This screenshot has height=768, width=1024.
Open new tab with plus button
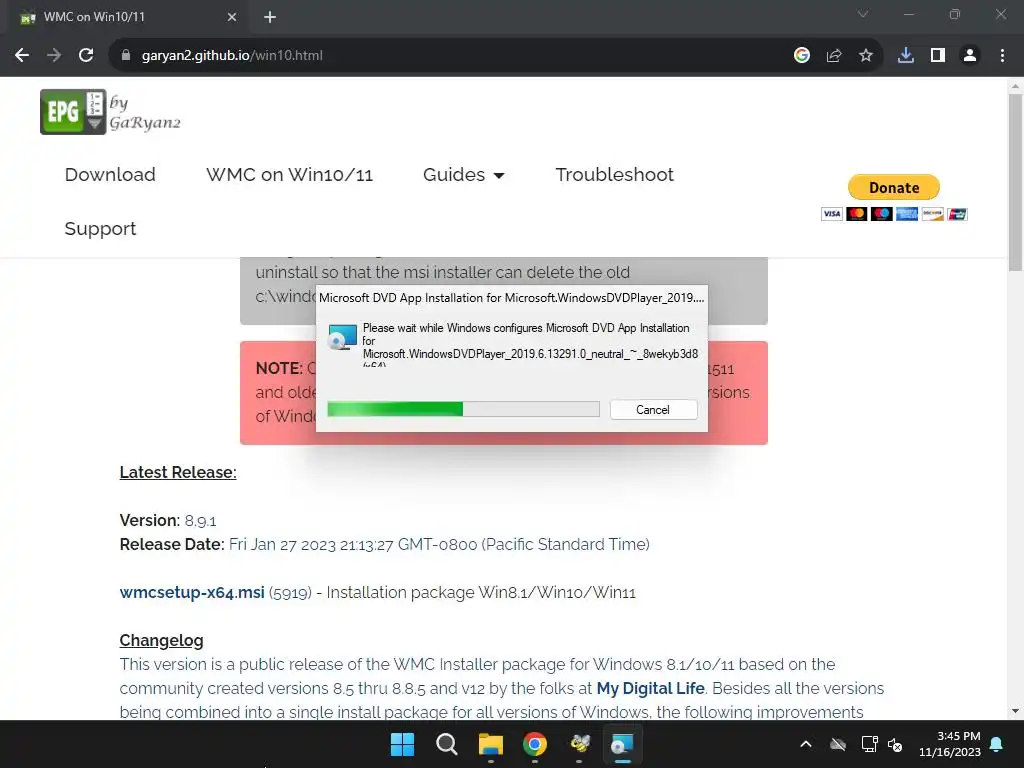(270, 17)
